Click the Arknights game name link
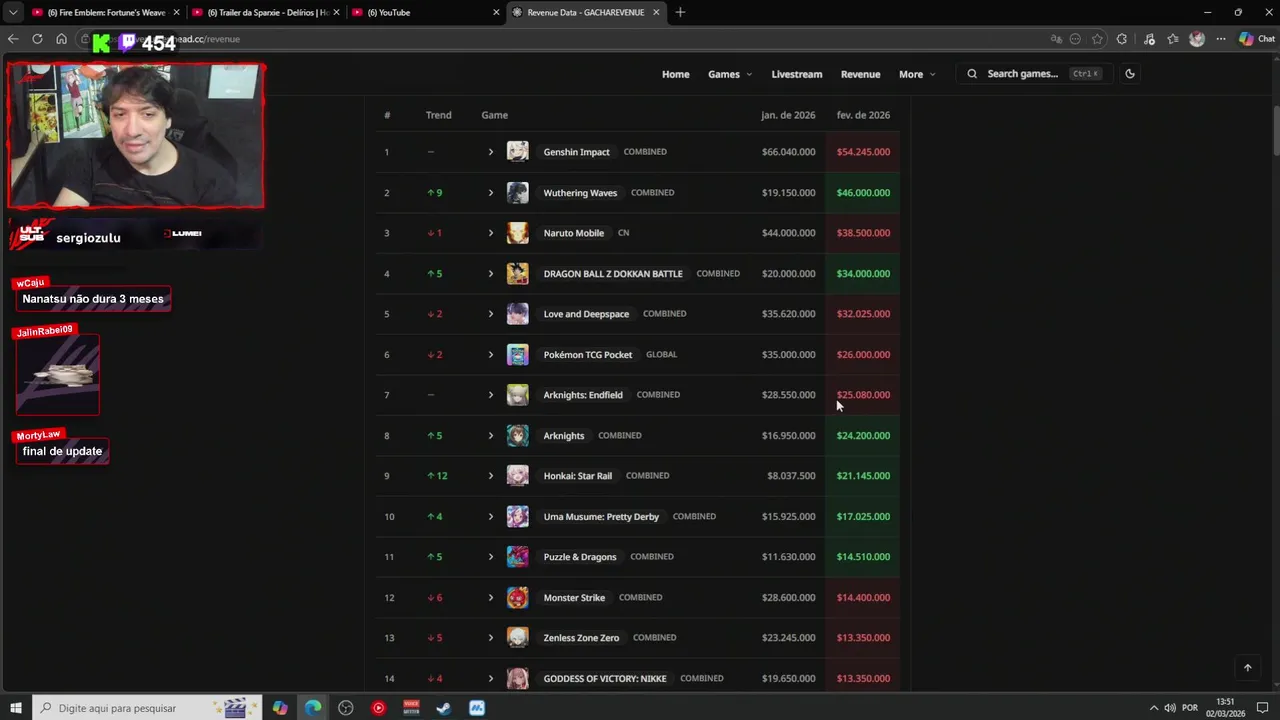The height and width of the screenshot is (720, 1280). click(x=564, y=436)
